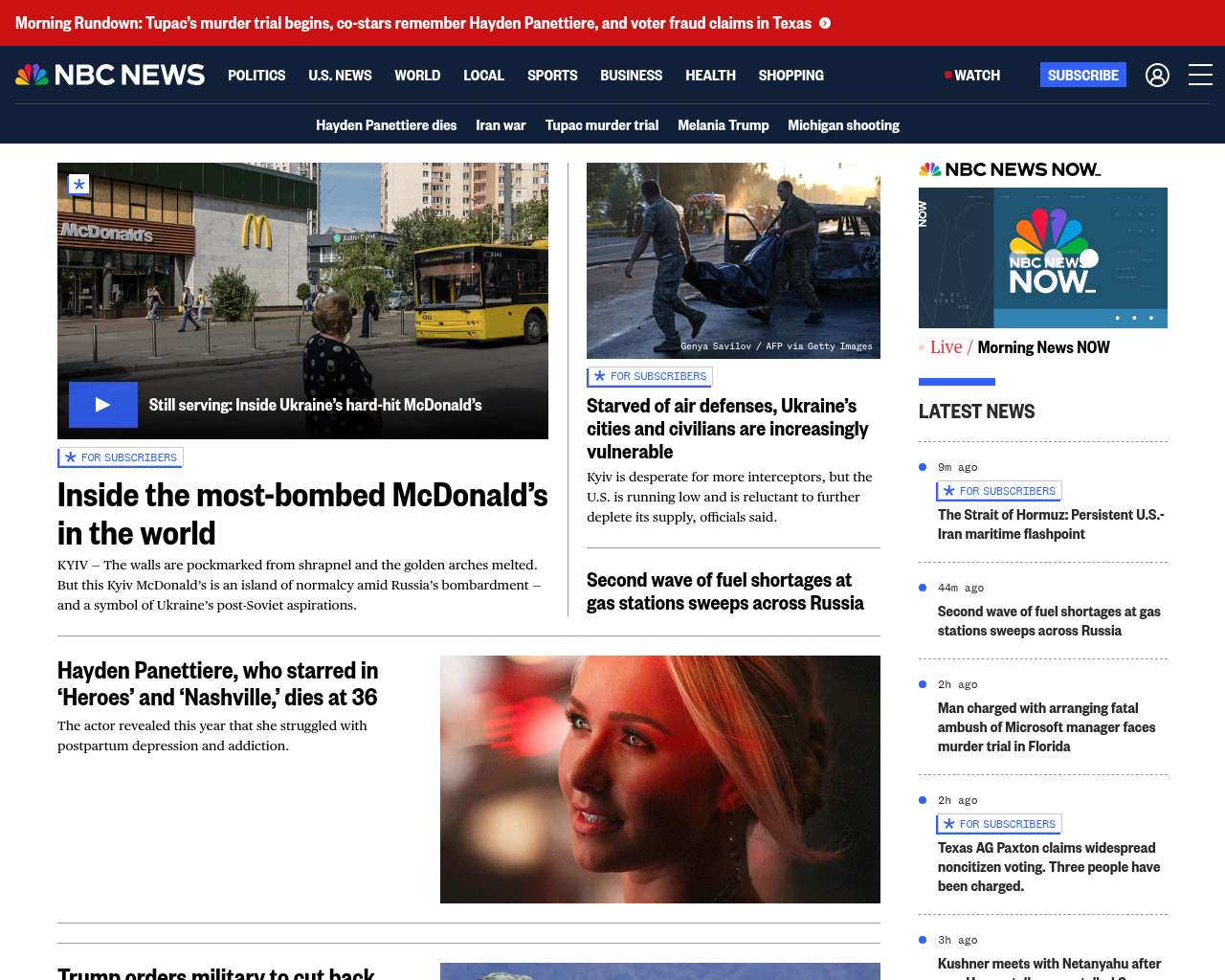Open the hamburger navigation menu
1225x980 pixels.
(1200, 75)
